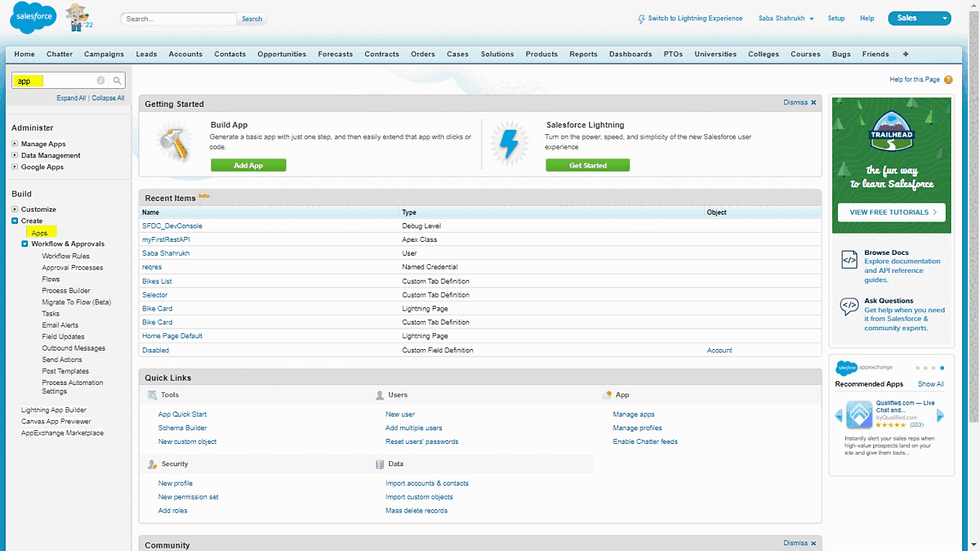Open the Reports tab

click(x=583, y=54)
